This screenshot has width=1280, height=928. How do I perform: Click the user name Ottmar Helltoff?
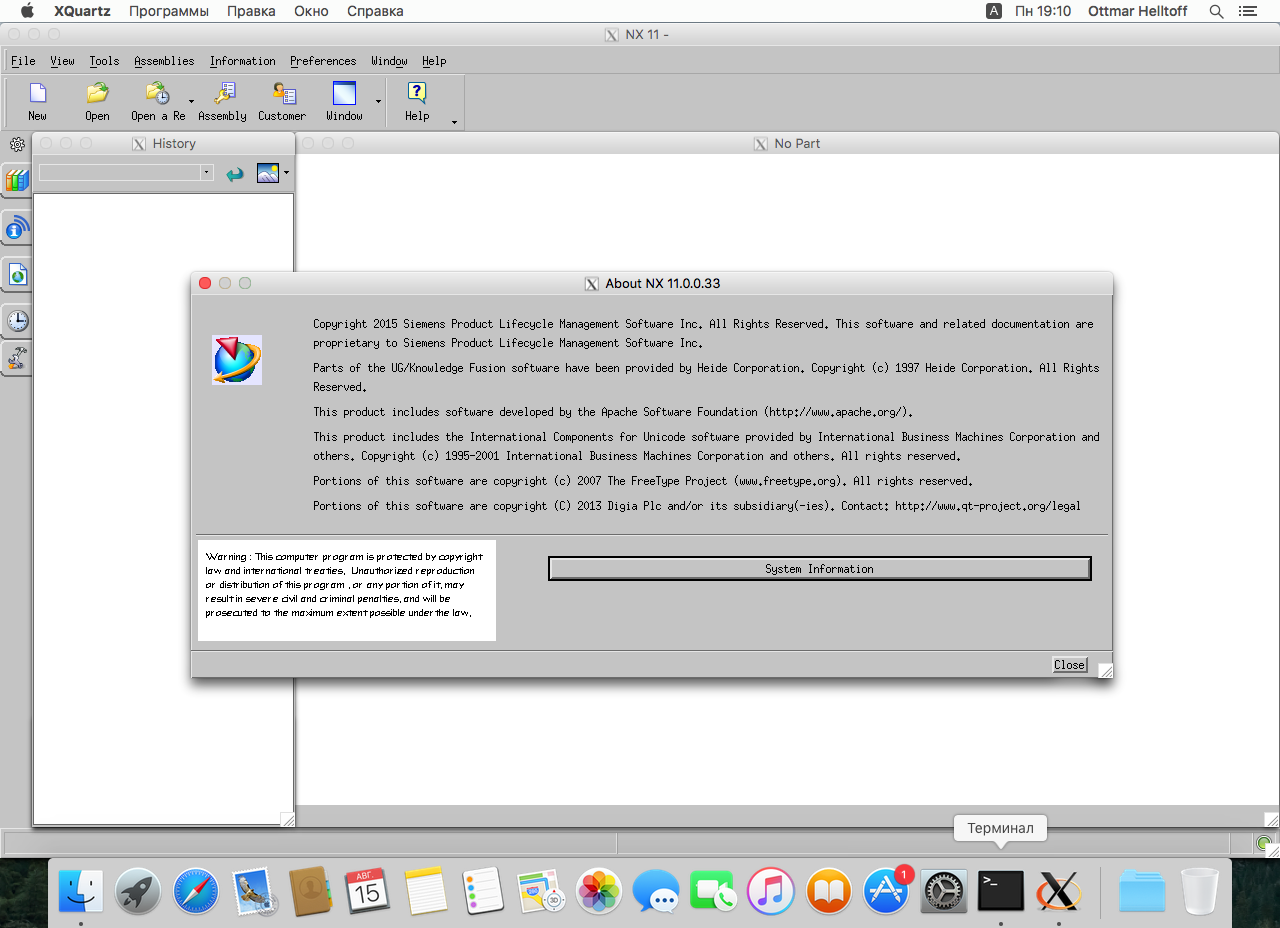coord(1140,11)
